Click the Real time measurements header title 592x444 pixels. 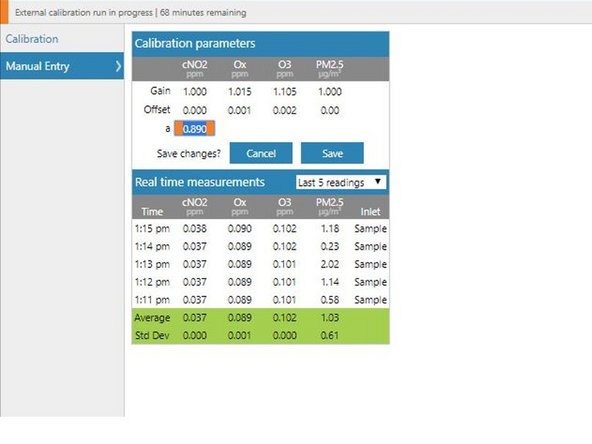[x=200, y=182]
